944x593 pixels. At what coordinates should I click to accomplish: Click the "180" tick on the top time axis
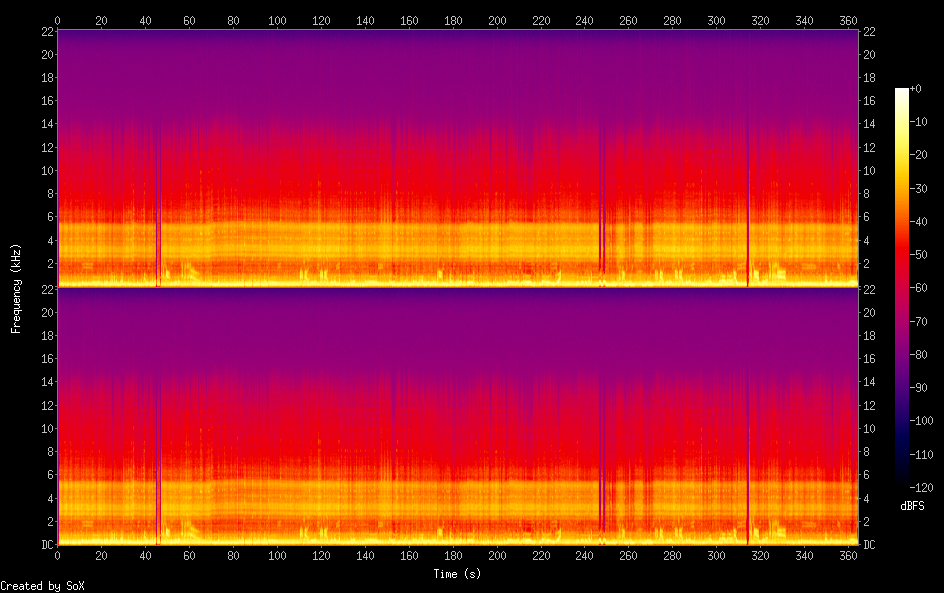tap(453, 20)
